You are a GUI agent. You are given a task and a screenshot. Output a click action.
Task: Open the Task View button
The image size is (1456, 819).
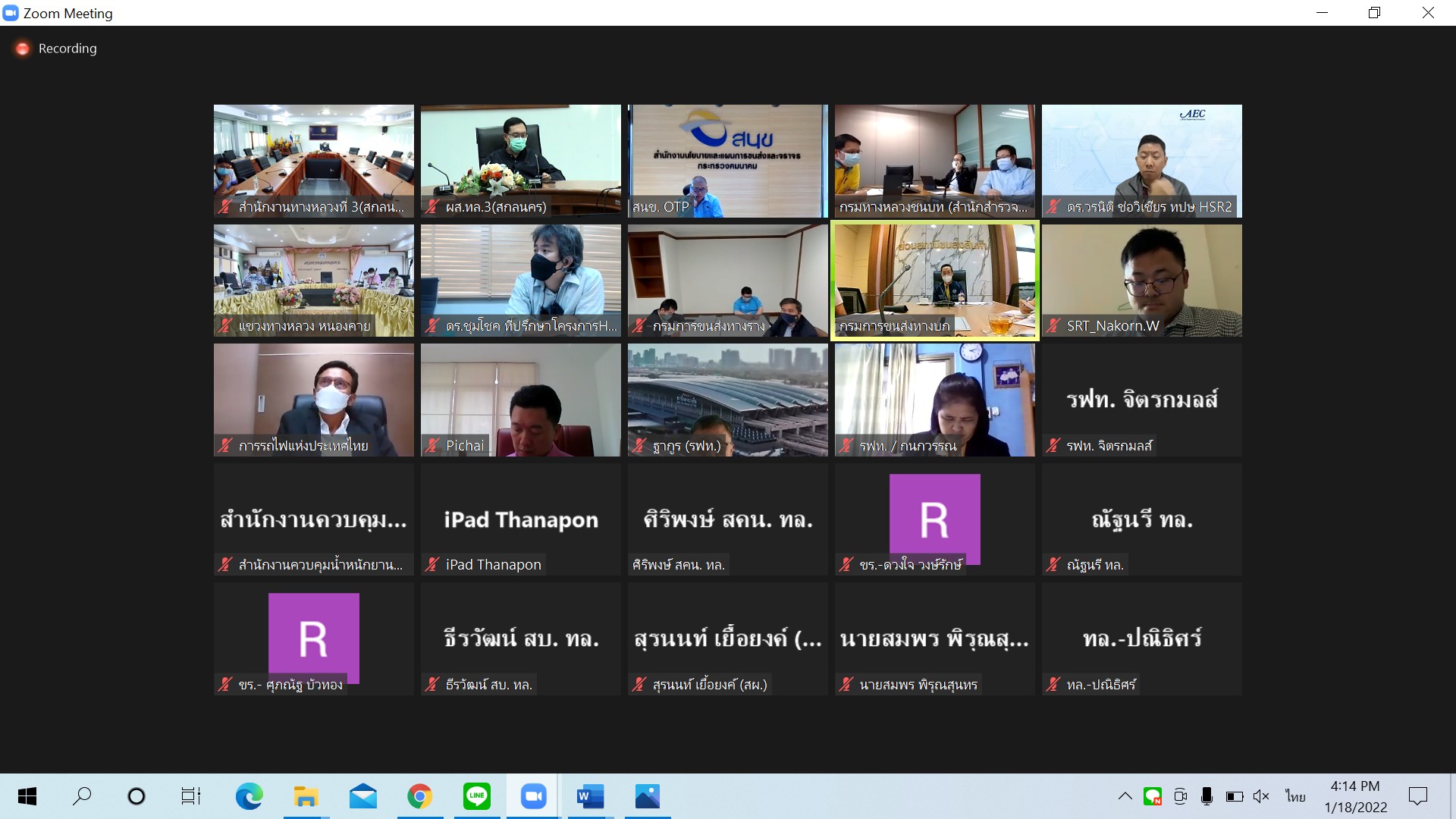pyautogui.click(x=190, y=796)
